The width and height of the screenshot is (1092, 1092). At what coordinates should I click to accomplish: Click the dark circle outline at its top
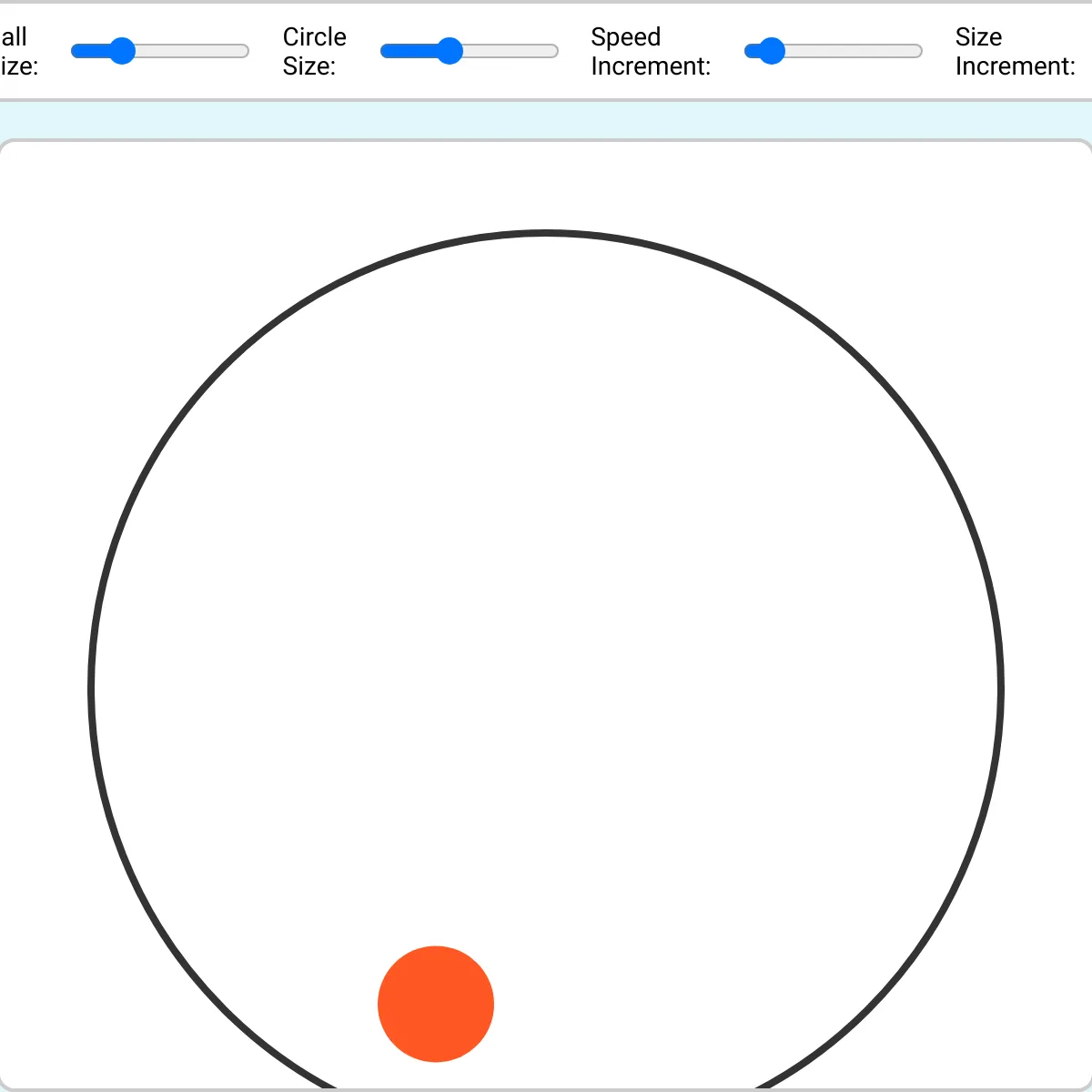(x=546, y=234)
